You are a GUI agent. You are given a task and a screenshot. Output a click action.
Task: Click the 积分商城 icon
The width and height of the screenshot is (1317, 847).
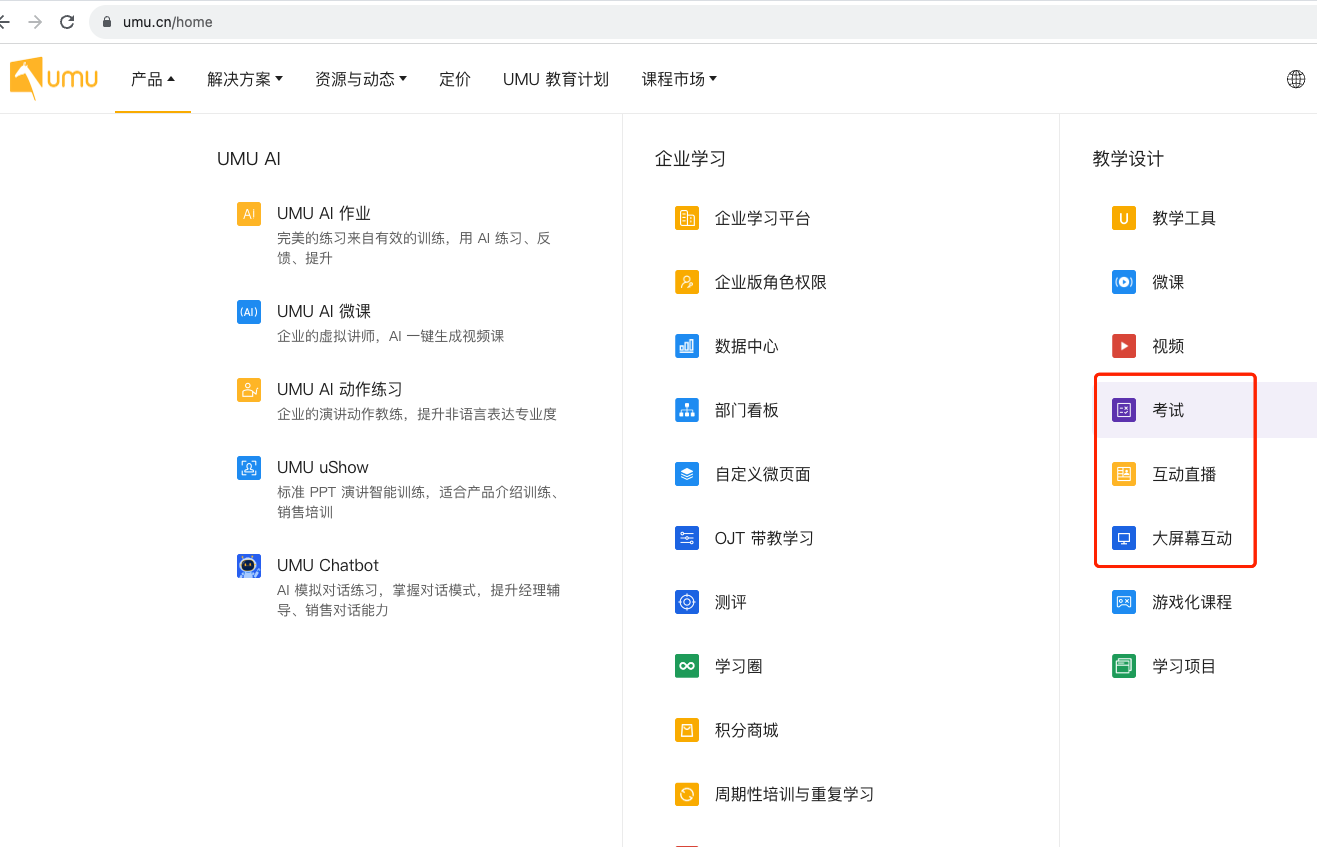pos(687,730)
